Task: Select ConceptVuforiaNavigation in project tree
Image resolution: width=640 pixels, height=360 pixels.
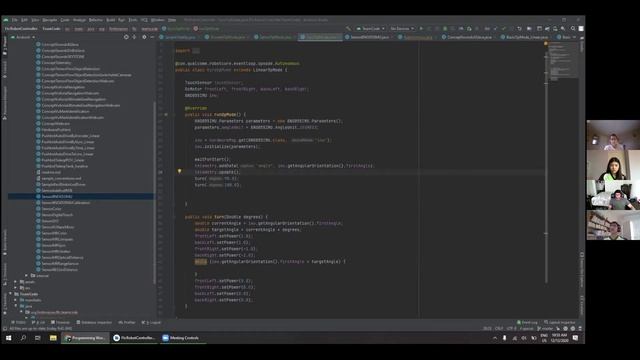Action: point(63,87)
